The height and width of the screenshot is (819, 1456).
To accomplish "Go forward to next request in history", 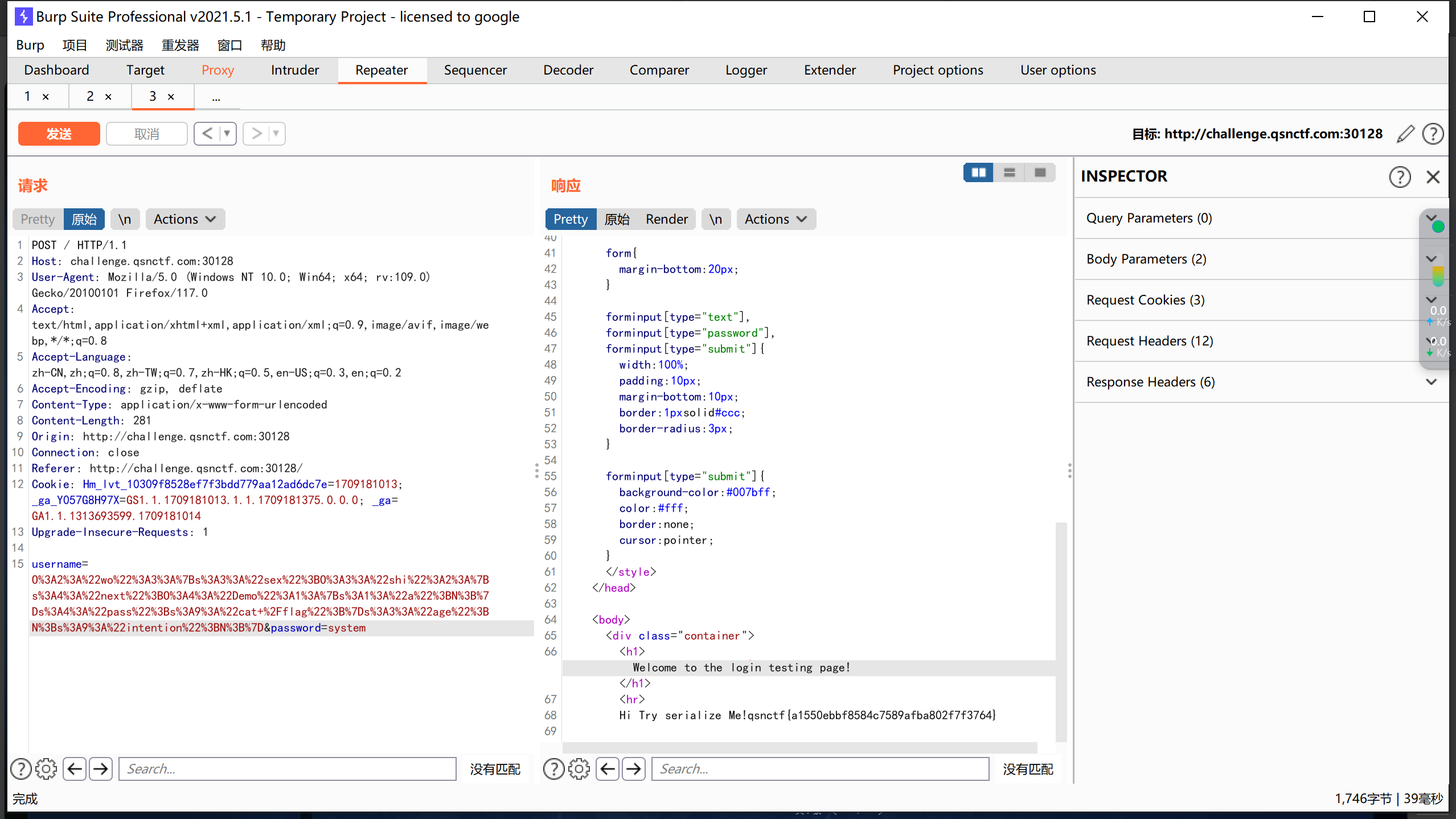I will 256,134.
